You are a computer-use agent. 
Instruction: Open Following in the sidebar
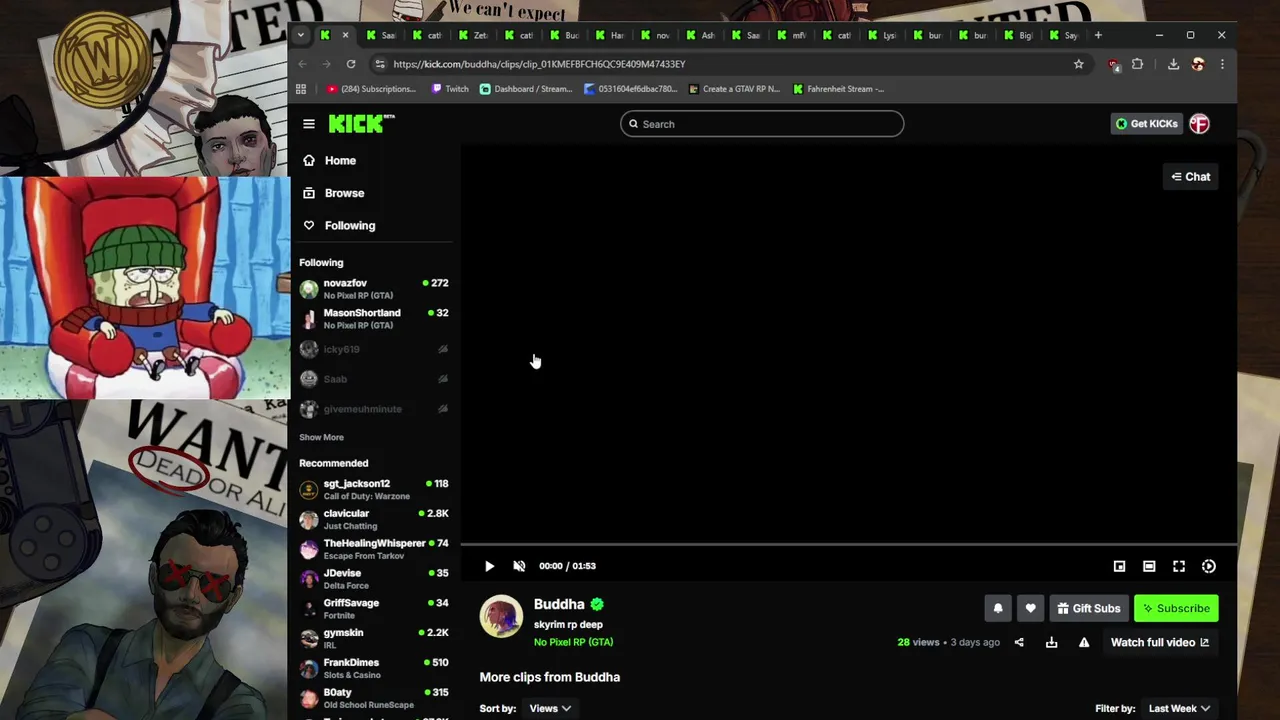pyautogui.click(x=350, y=226)
